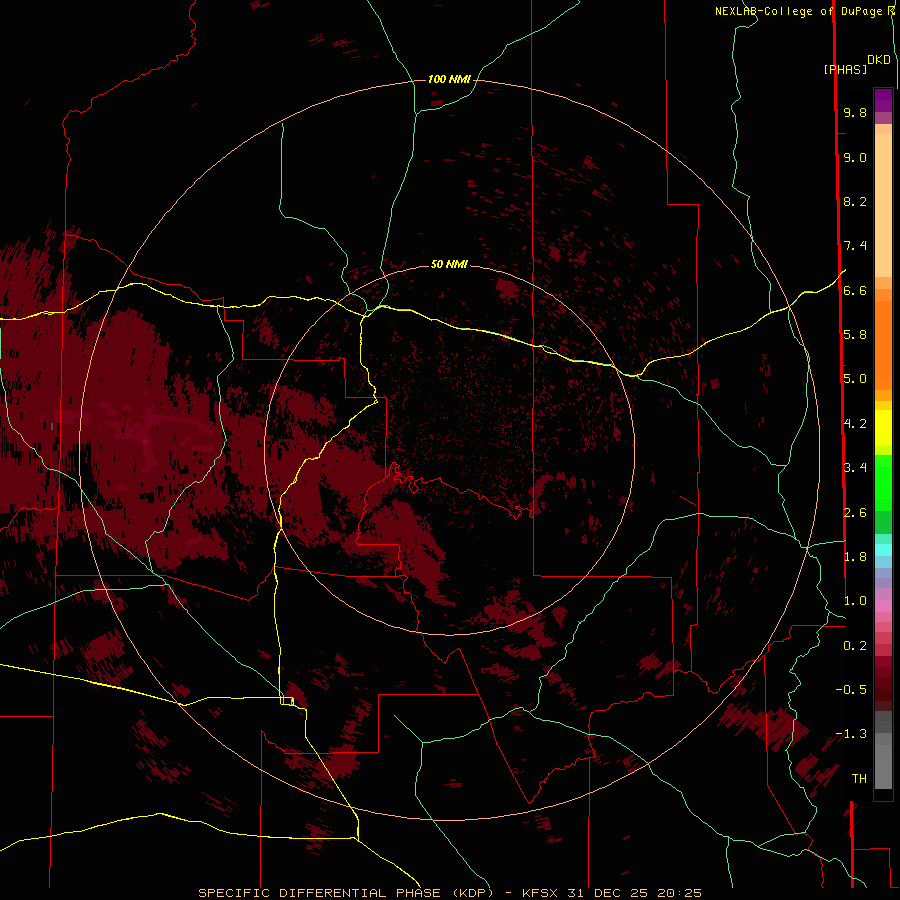The width and height of the screenshot is (900, 900).
Task: Click the 4.2 value on color scale
Action: pos(855,424)
